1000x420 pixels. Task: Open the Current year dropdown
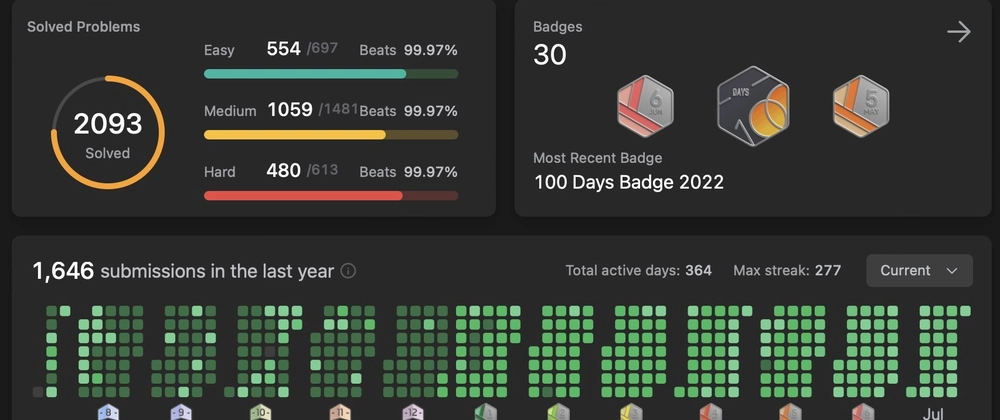pyautogui.click(x=919, y=270)
